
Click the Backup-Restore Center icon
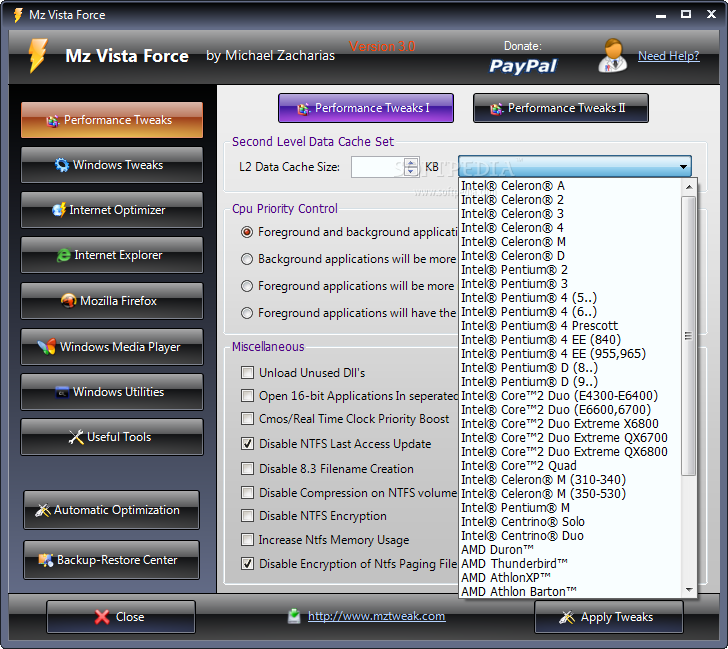point(46,560)
